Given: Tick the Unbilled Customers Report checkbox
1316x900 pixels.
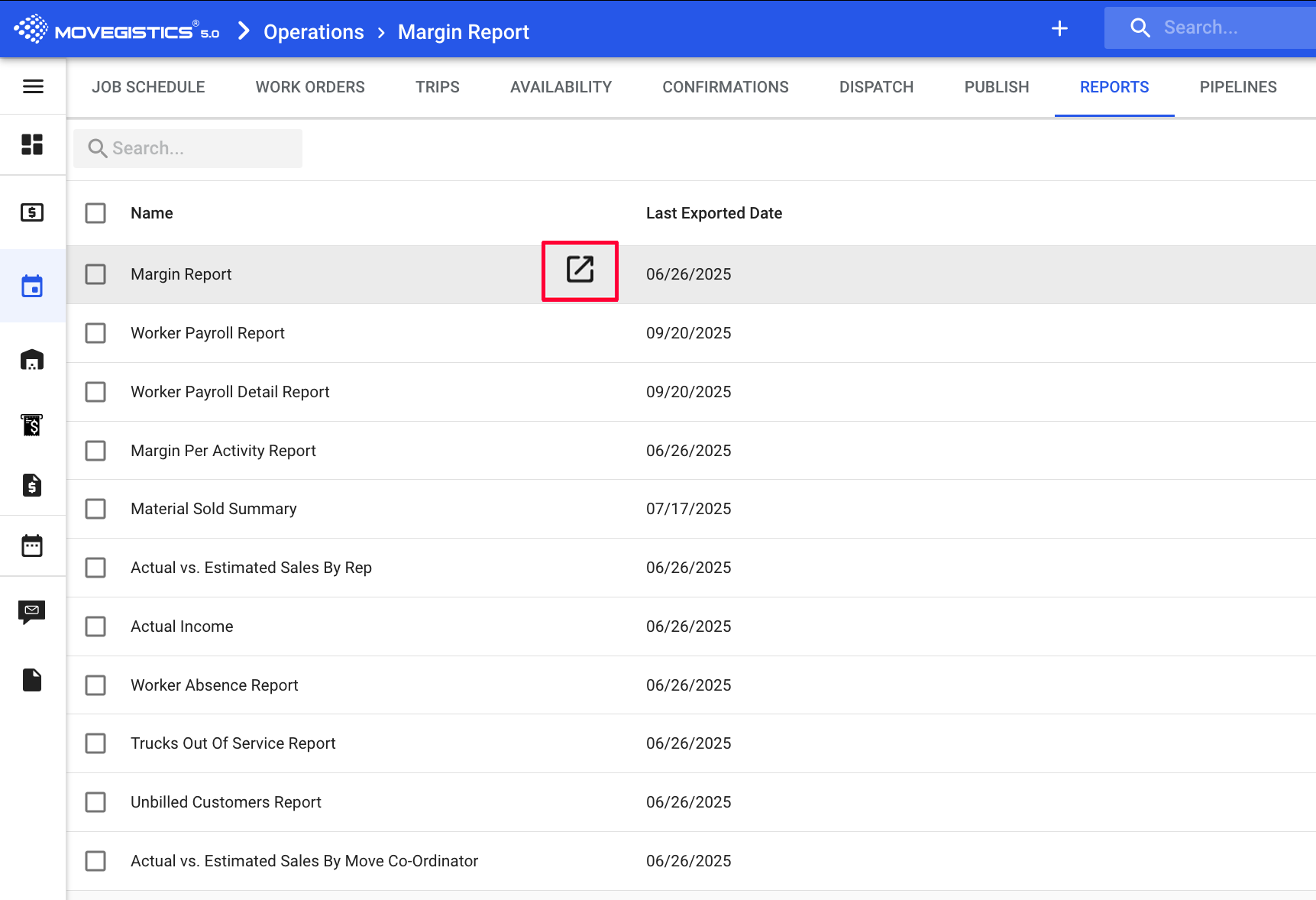Looking at the screenshot, I should (x=95, y=802).
